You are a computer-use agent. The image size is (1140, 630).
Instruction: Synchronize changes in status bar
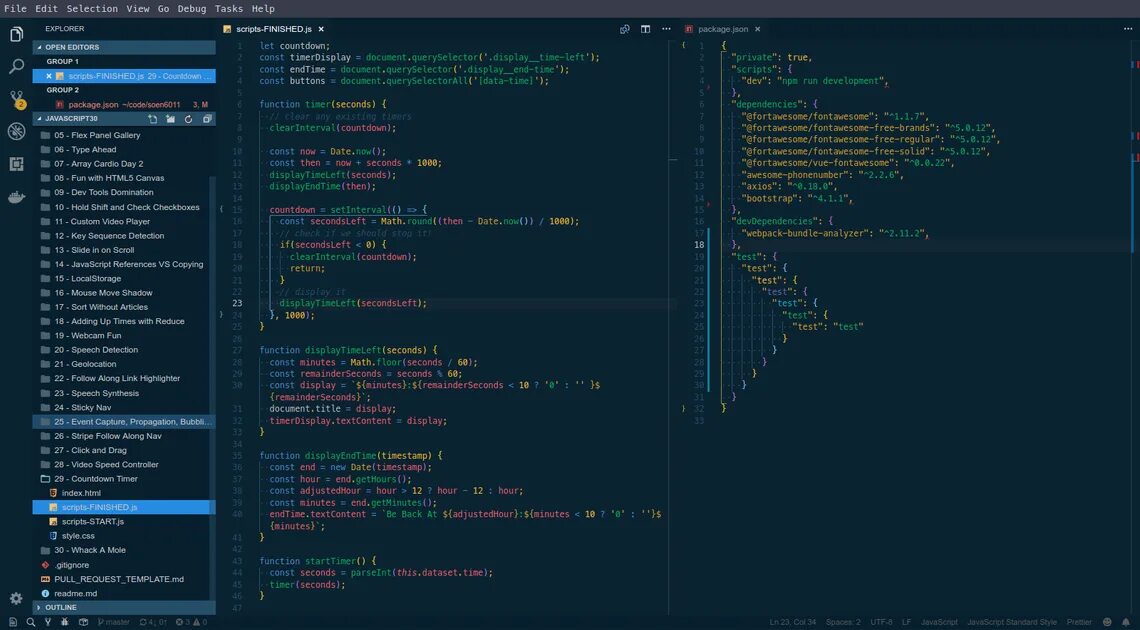coord(153,622)
